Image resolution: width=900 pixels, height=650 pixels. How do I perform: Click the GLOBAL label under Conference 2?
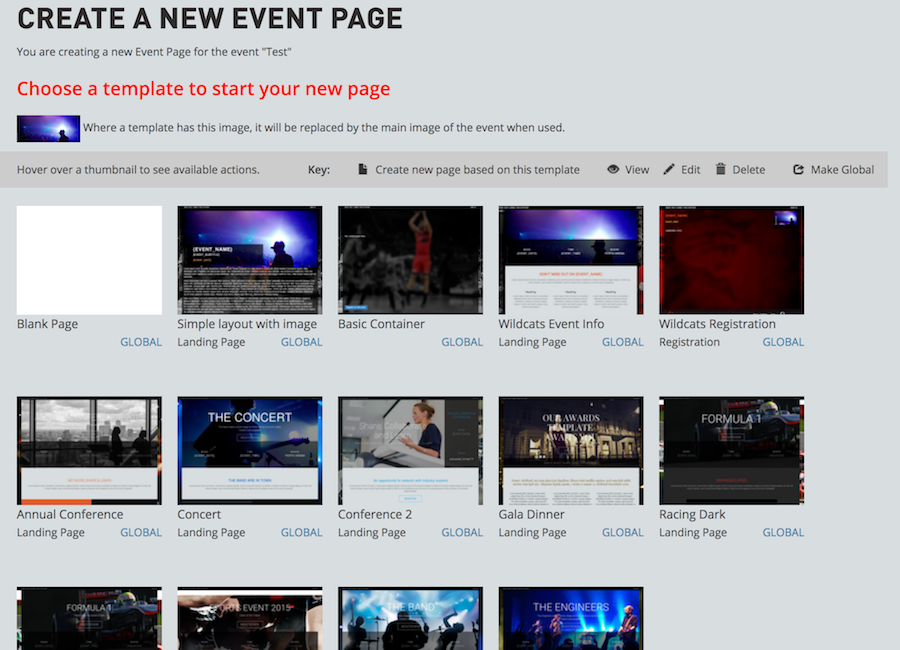click(x=462, y=532)
